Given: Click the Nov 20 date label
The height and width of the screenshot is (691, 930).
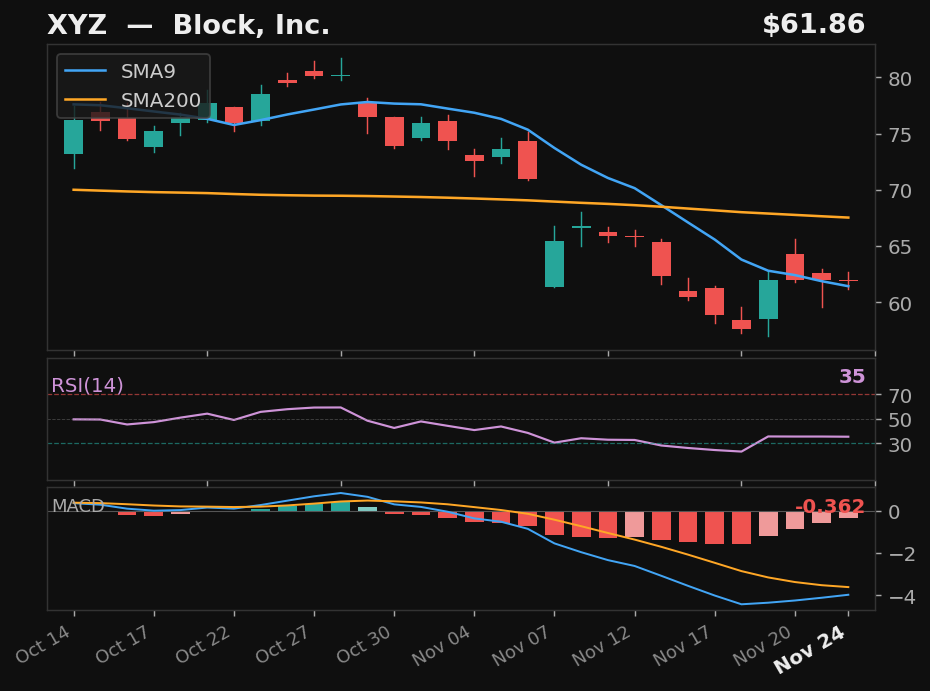Looking at the screenshot, I should coord(763,645).
